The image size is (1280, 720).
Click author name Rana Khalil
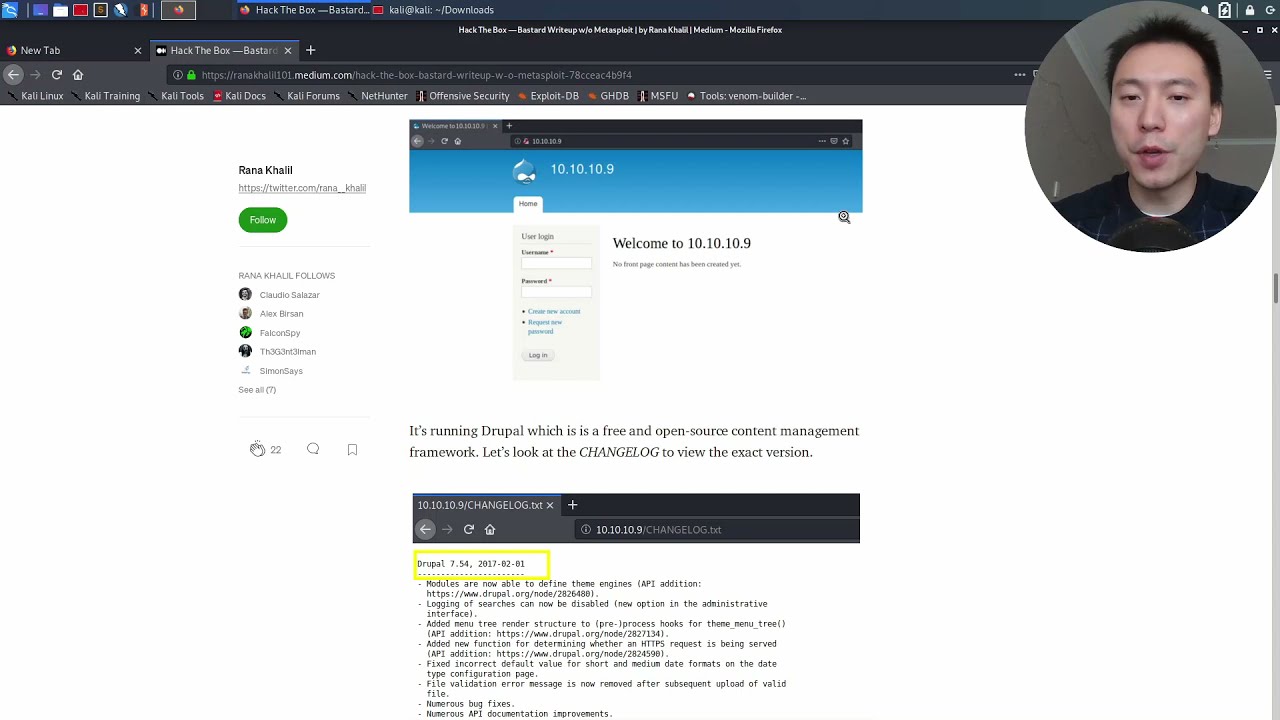tap(265, 170)
